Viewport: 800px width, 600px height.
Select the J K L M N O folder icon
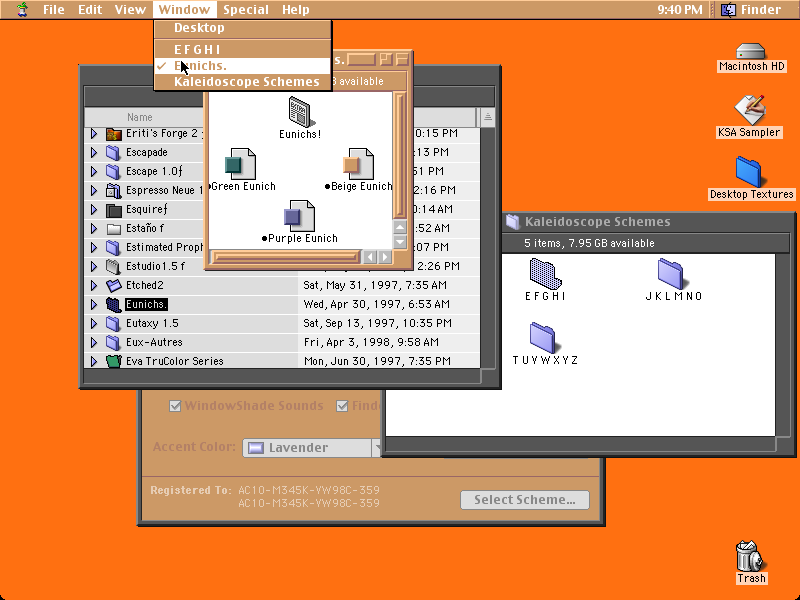(x=671, y=273)
